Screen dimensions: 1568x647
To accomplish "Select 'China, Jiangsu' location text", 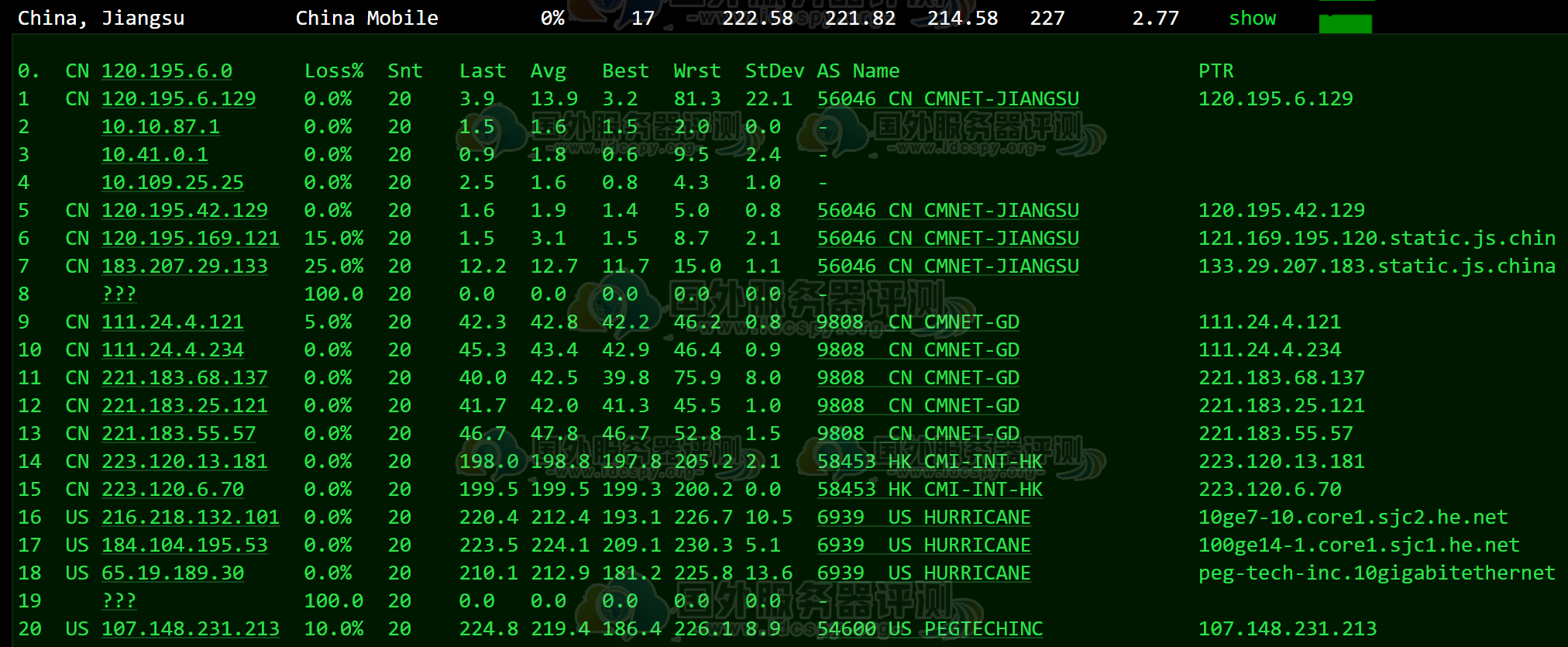I will [101, 18].
